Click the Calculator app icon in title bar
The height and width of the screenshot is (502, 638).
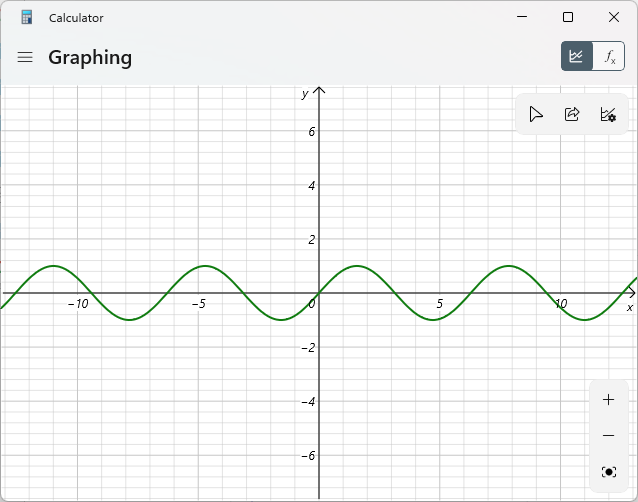pyautogui.click(x=26, y=17)
